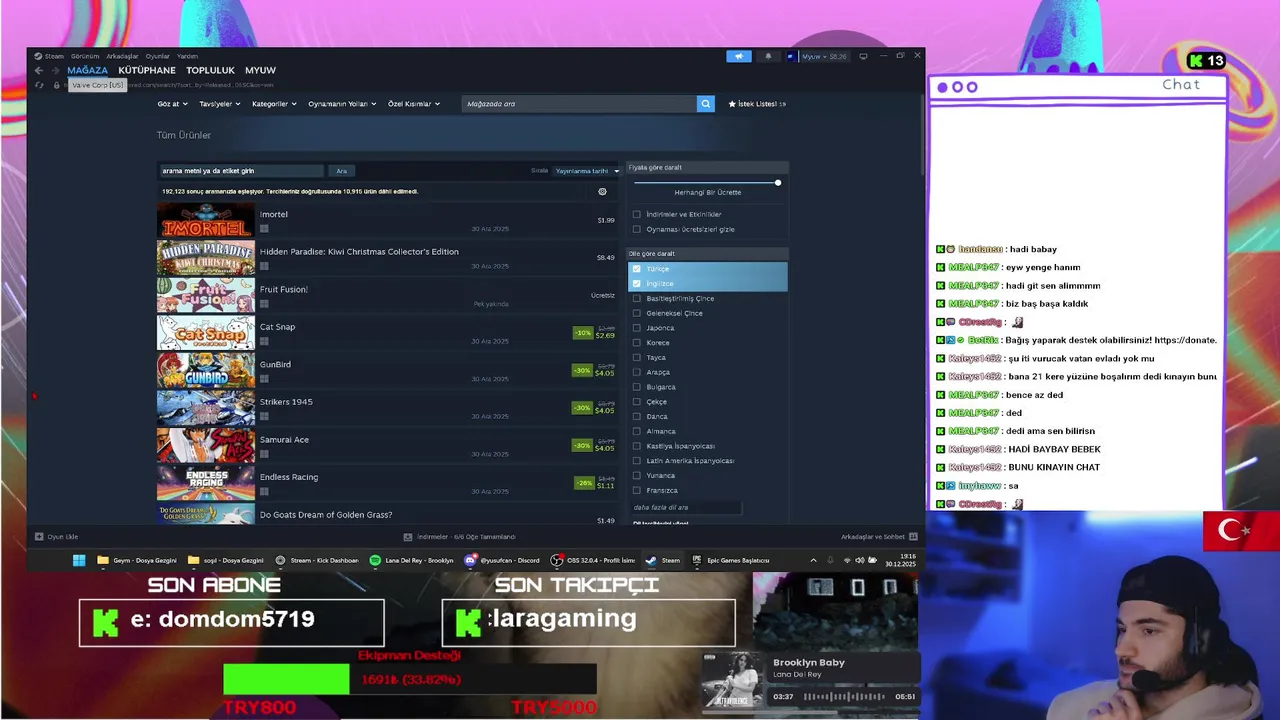Click the daha fazla dil ara field

click(687, 507)
